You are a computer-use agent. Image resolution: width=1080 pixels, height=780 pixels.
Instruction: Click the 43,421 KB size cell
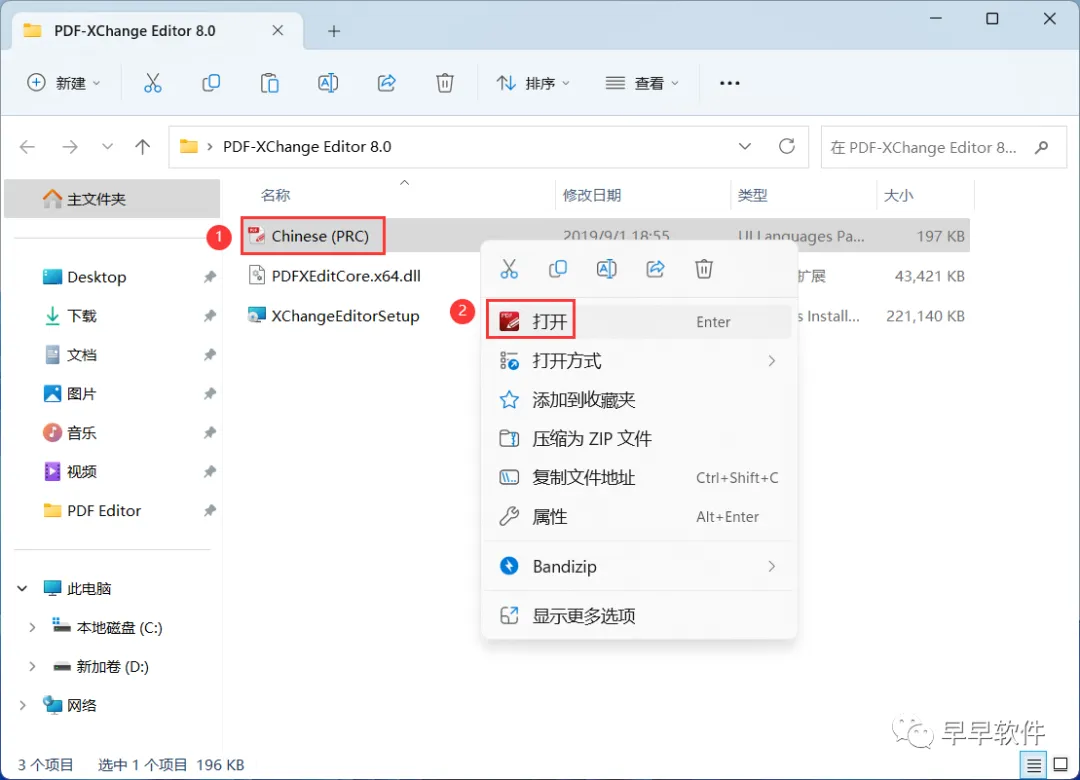(929, 276)
